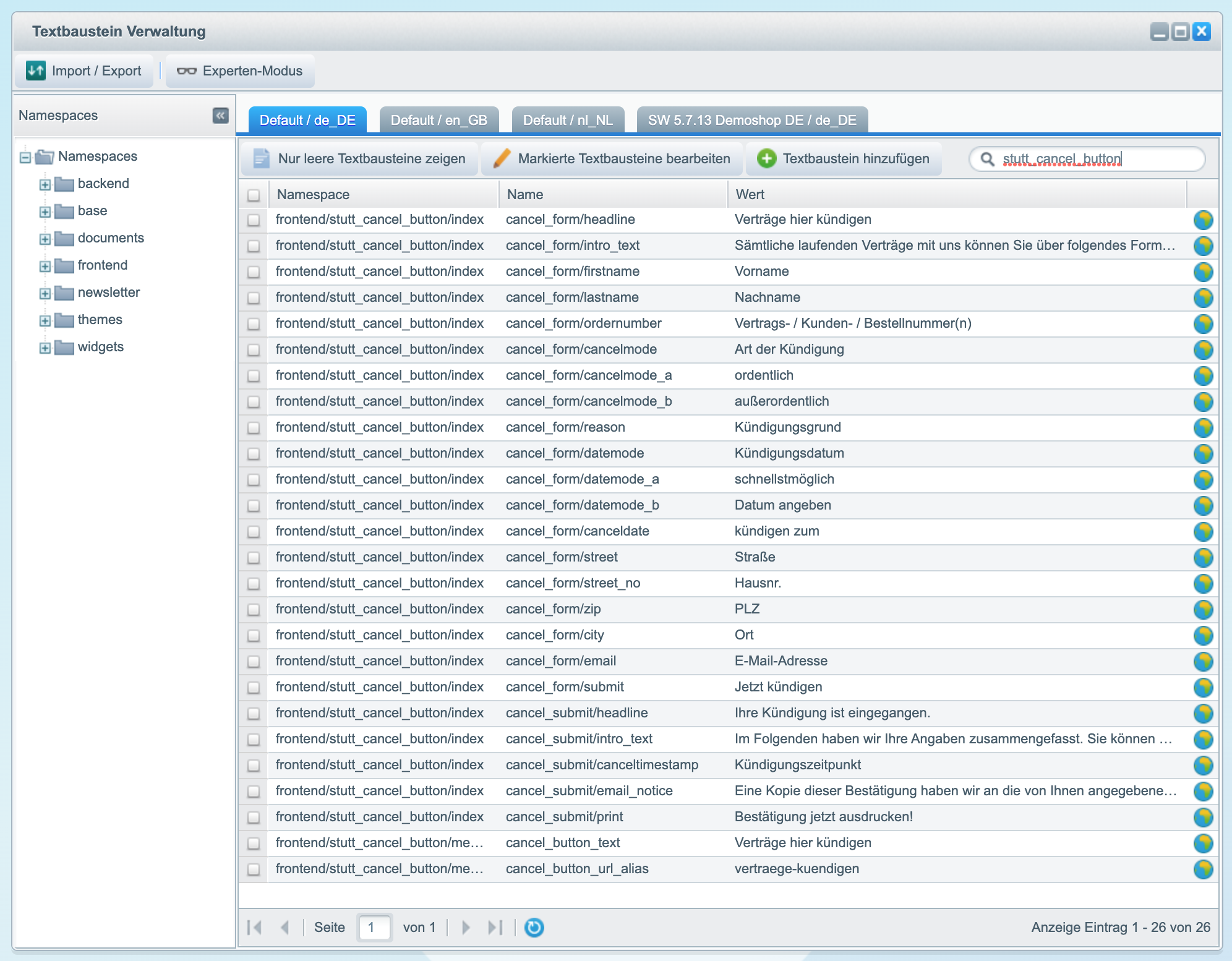Click the globe icon for cancel_form/headline row
The height and width of the screenshot is (961, 1232).
(x=1203, y=220)
